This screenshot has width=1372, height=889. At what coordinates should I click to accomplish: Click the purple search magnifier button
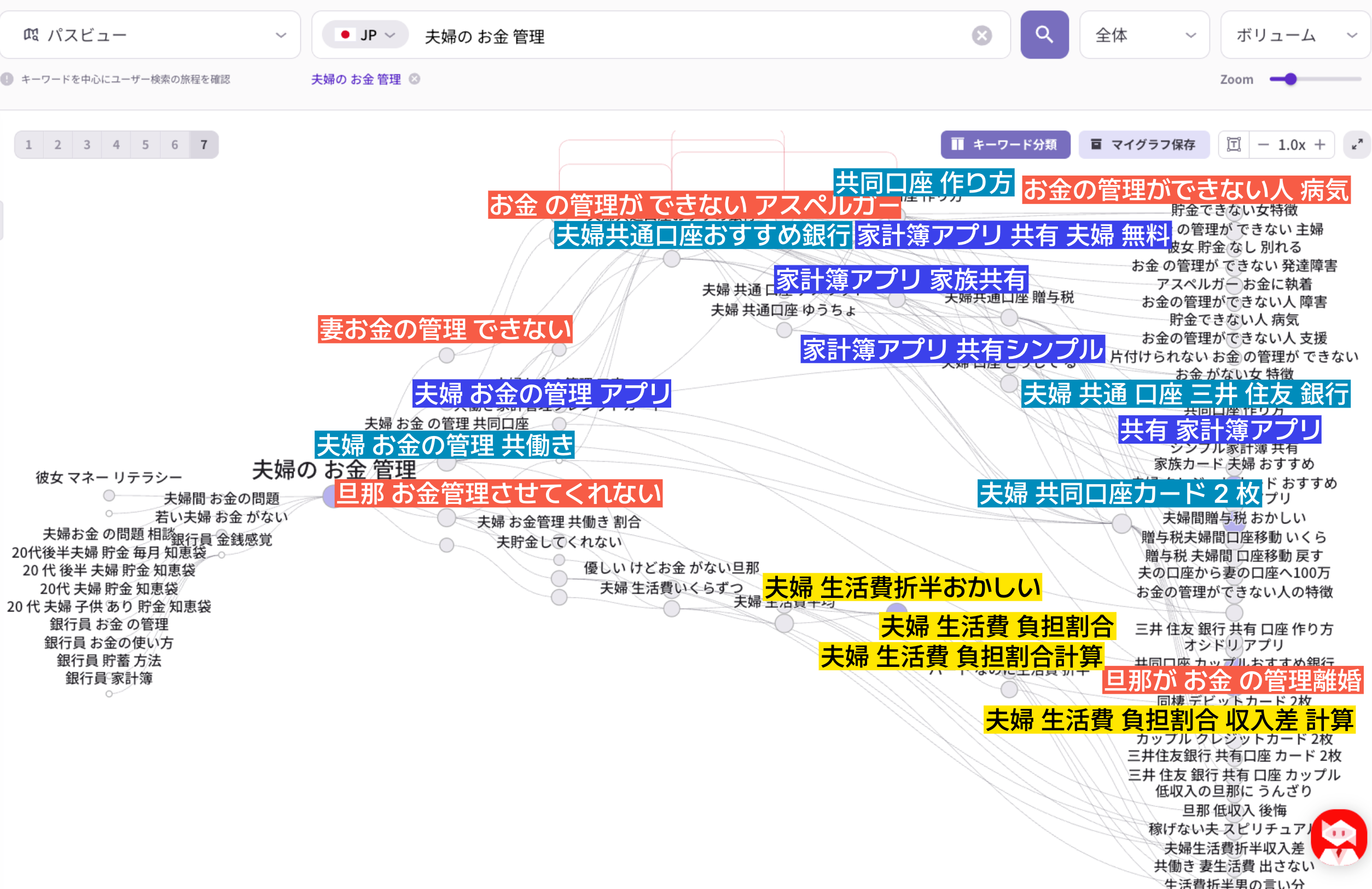pos(1044,34)
